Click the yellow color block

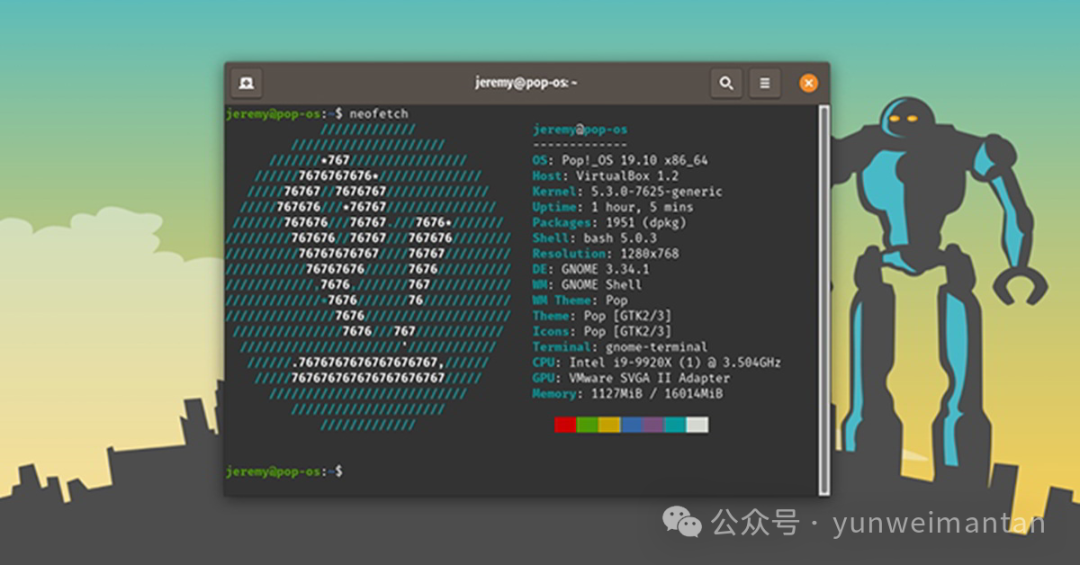click(x=610, y=424)
